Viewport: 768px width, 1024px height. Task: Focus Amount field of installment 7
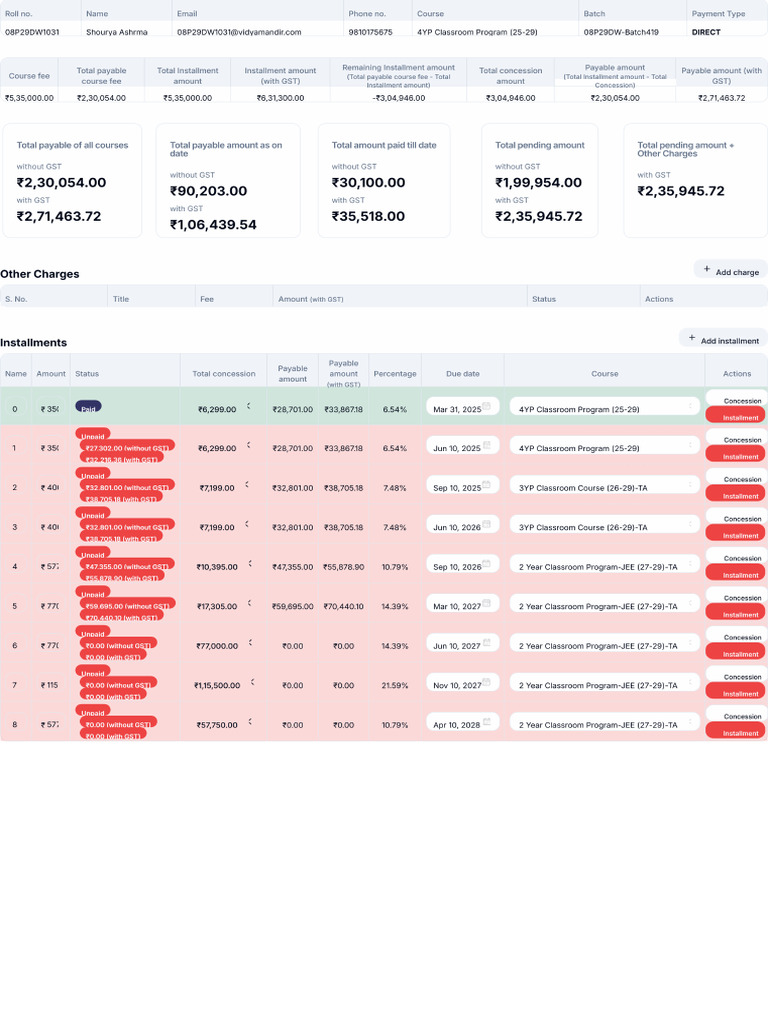point(50,685)
